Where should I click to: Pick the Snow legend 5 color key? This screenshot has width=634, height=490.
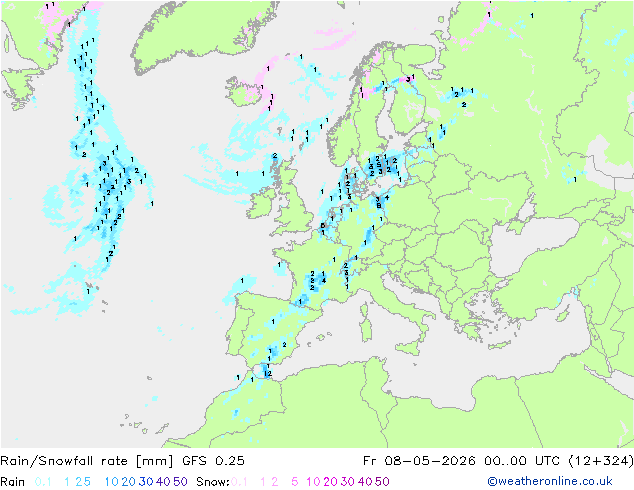[295, 482]
